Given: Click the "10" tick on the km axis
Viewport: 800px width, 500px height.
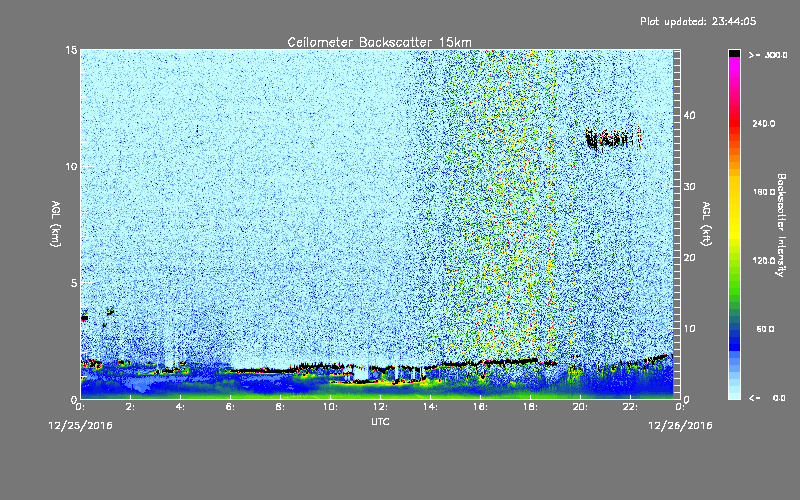Looking at the screenshot, I should 71,166.
